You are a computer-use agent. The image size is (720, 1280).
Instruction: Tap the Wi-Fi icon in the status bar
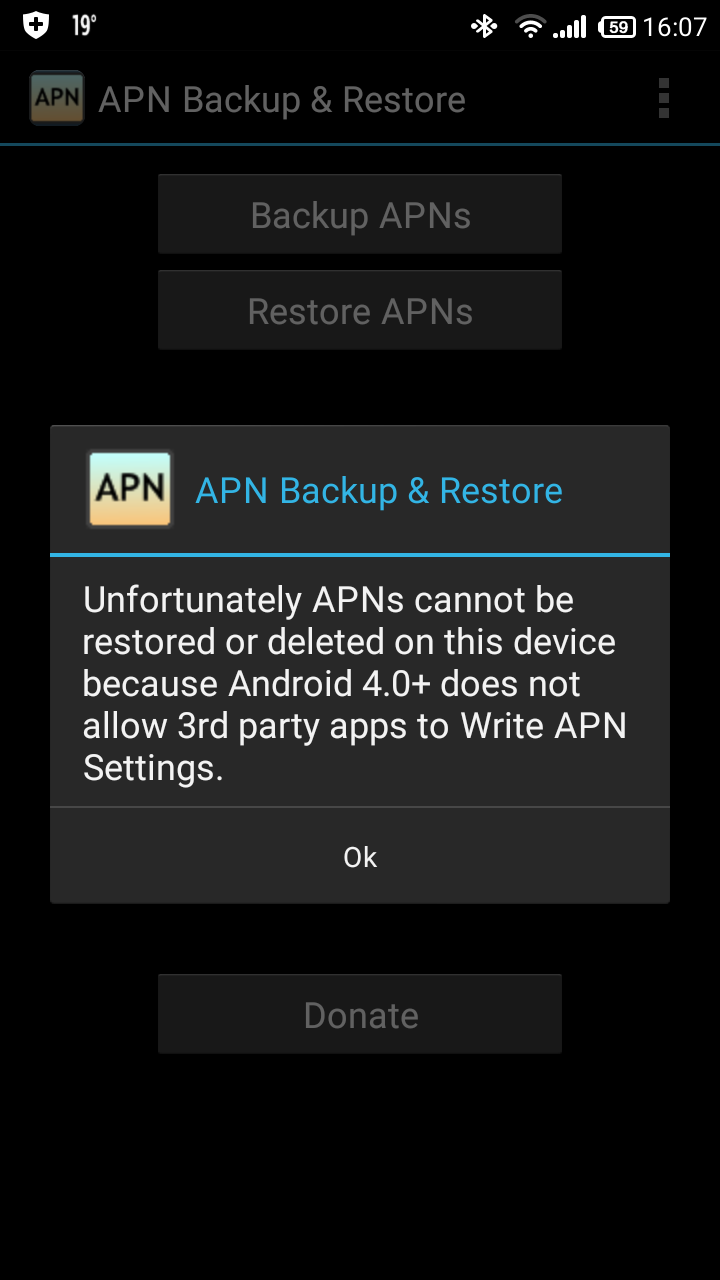(x=529, y=26)
